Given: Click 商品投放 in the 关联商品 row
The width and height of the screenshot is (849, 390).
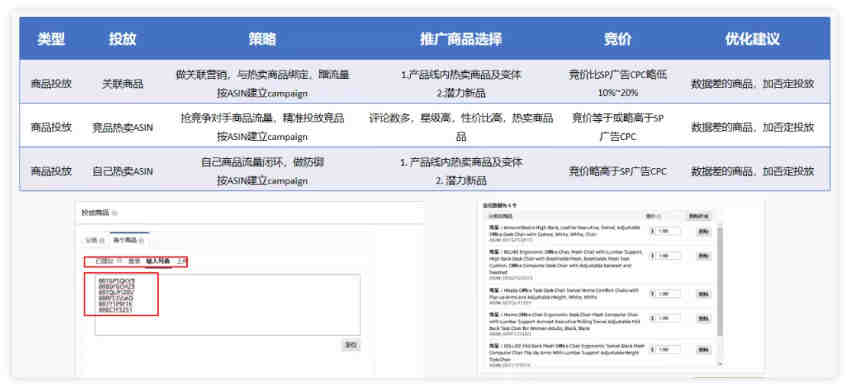Looking at the screenshot, I should coord(51,83).
